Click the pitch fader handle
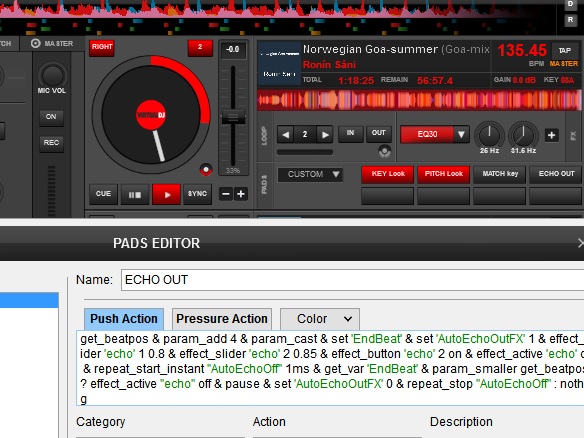The height and width of the screenshot is (438, 584). point(233,117)
